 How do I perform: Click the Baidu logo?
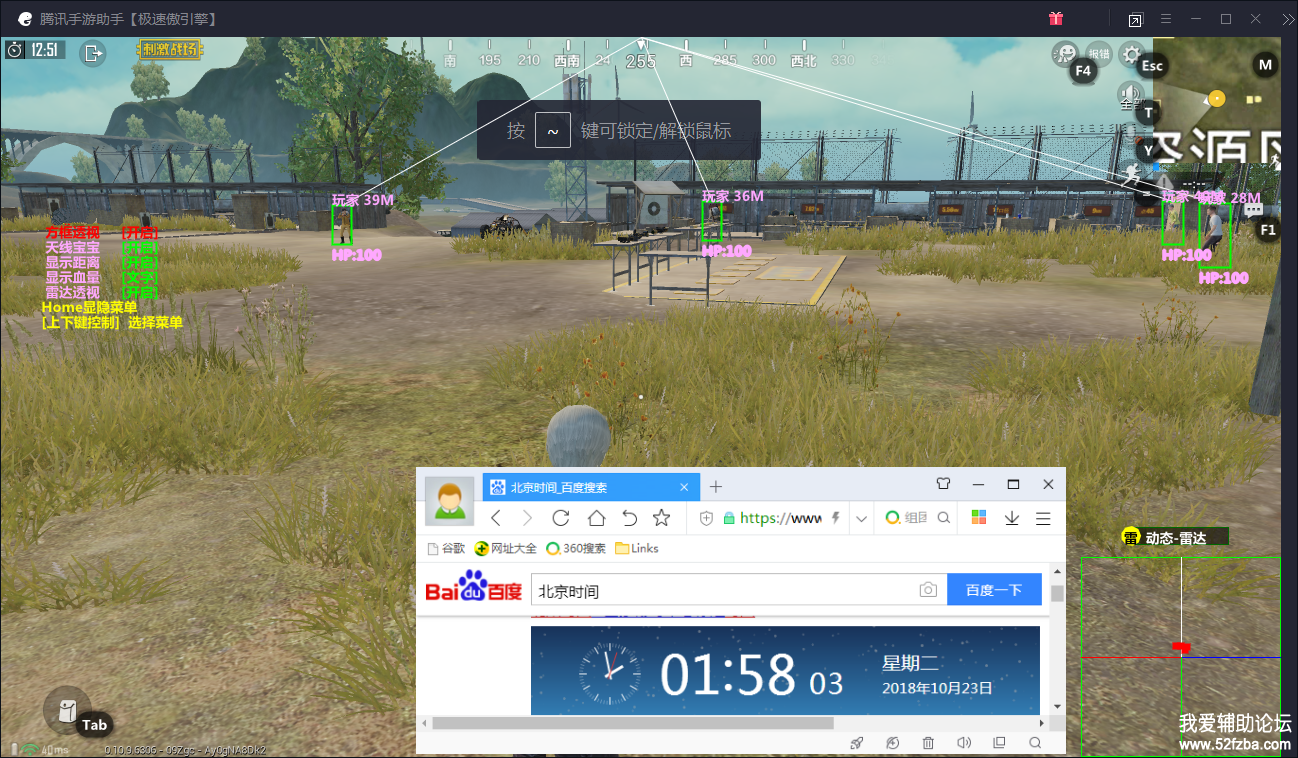[x=474, y=588]
